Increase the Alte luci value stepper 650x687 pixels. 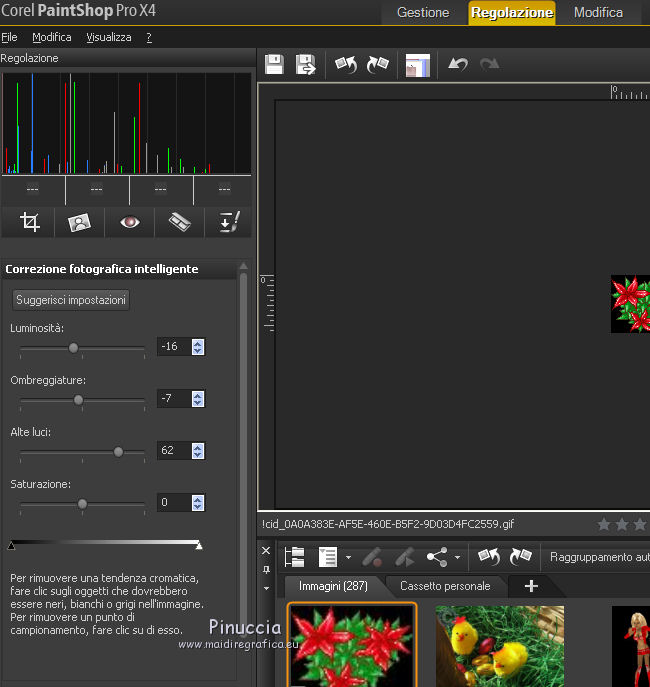(x=198, y=446)
